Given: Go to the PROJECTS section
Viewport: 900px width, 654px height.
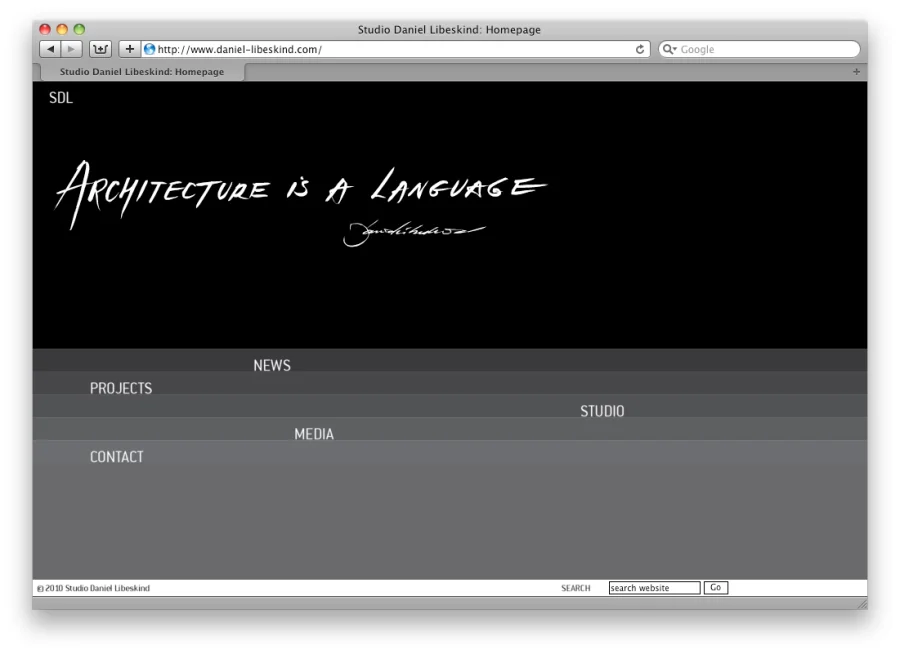Looking at the screenshot, I should 121,389.
